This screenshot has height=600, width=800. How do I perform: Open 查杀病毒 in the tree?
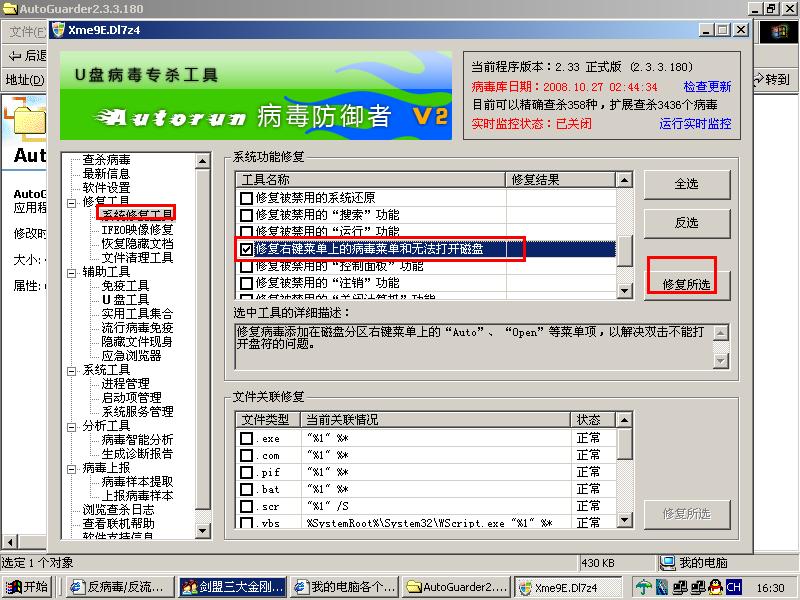(106, 160)
